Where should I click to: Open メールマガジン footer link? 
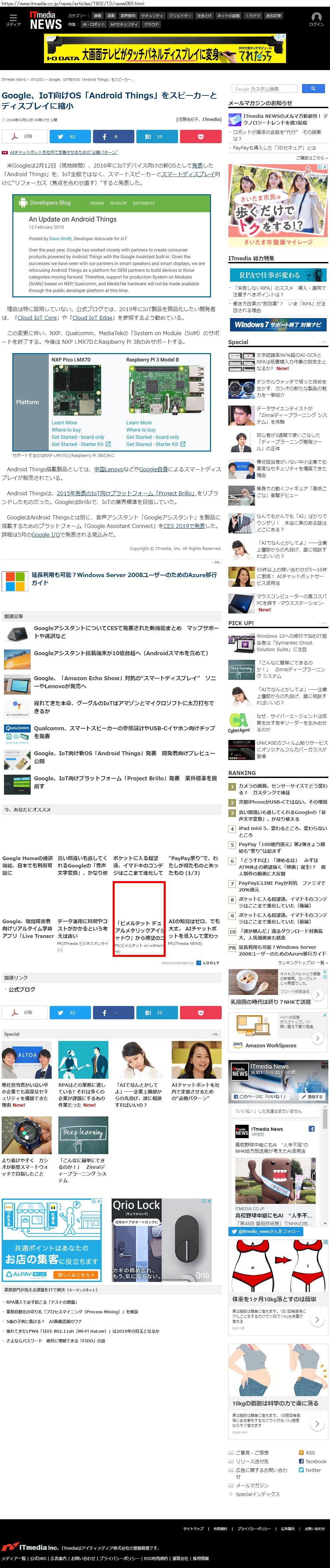click(x=252, y=1485)
